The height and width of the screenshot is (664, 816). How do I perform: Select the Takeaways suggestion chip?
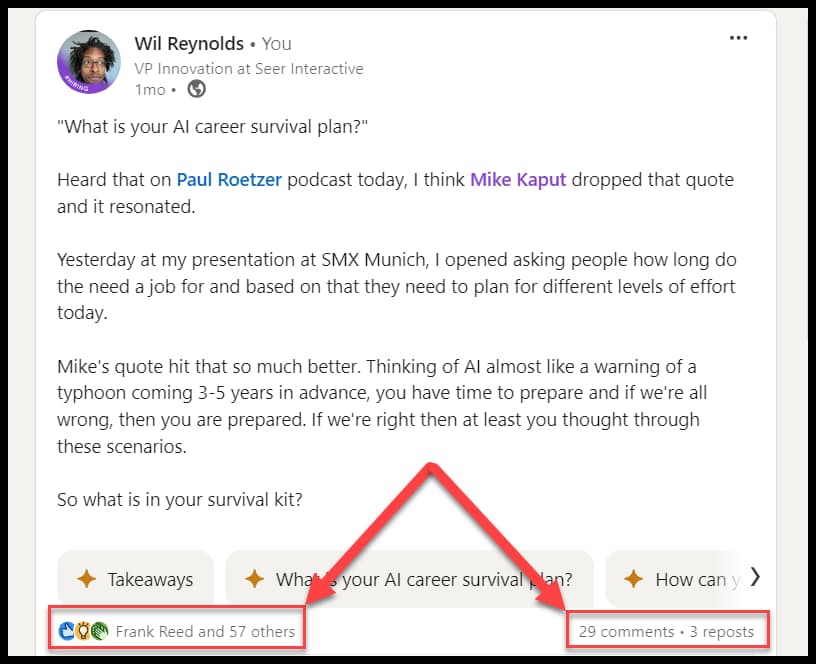click(x=135, y=579)
